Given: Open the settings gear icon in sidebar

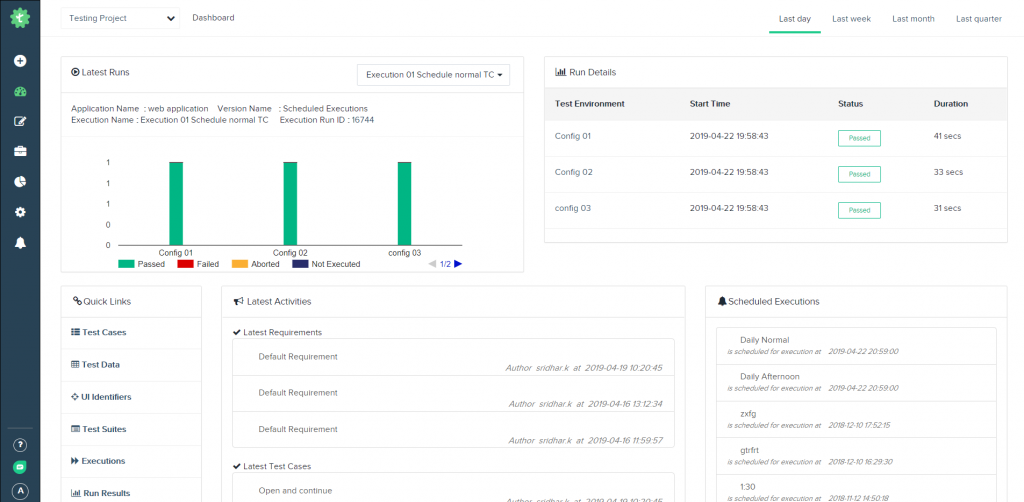Looking at the screenshot, I should [x=20, y=212].
